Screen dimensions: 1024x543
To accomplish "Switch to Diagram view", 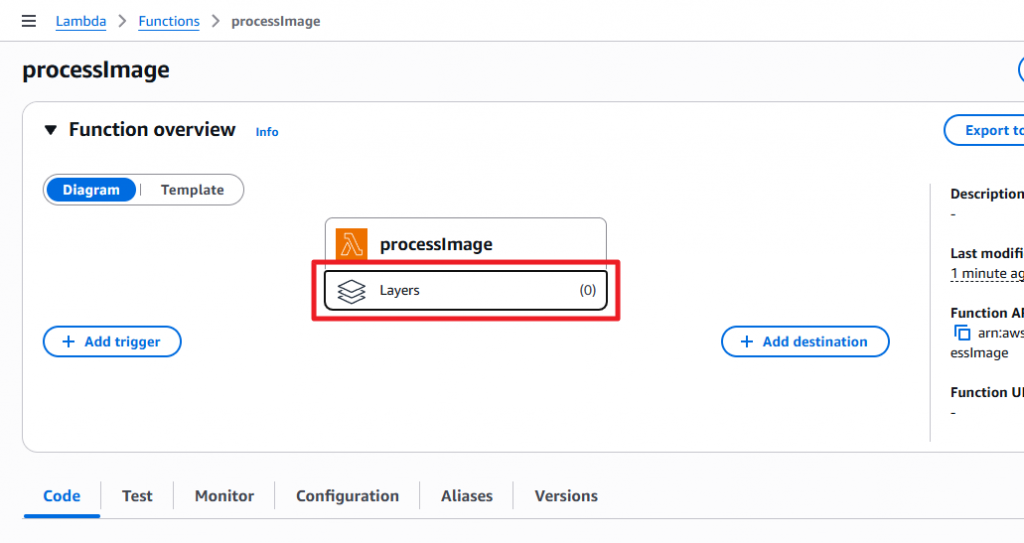I will coord(91,190).
